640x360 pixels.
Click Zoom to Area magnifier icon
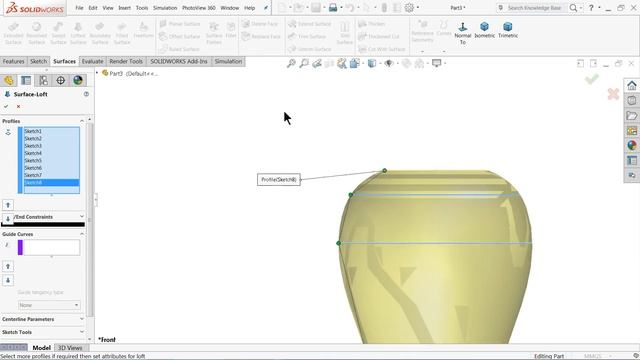click(x=304, y=63)
